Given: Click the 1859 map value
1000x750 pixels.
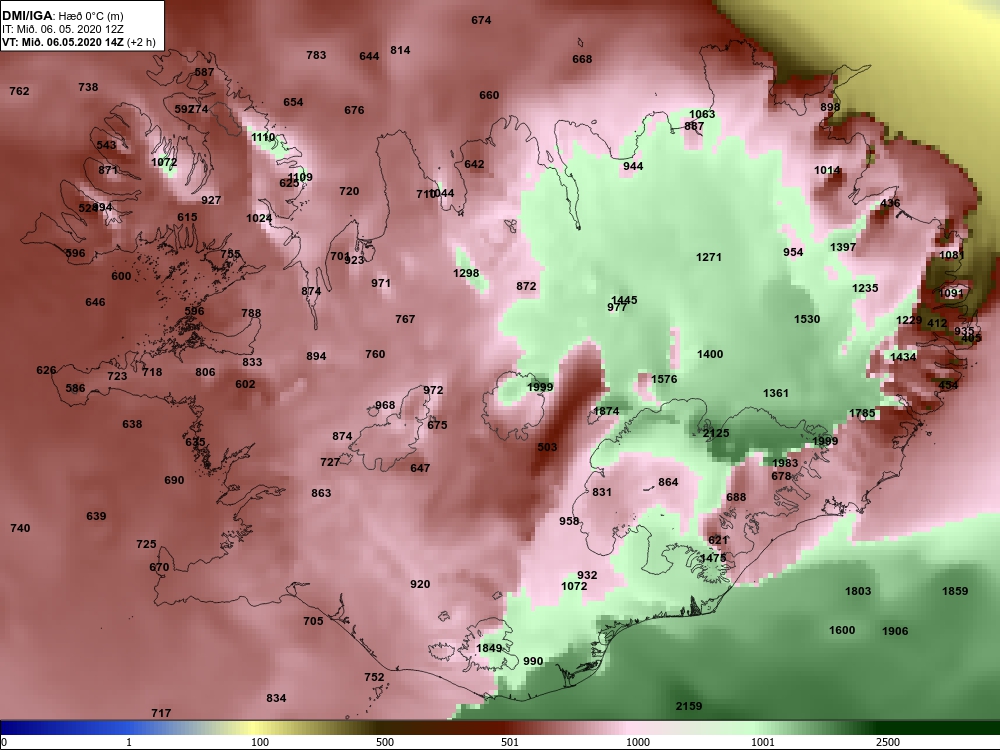Looking at the screenshot, I should click(955, 591).
